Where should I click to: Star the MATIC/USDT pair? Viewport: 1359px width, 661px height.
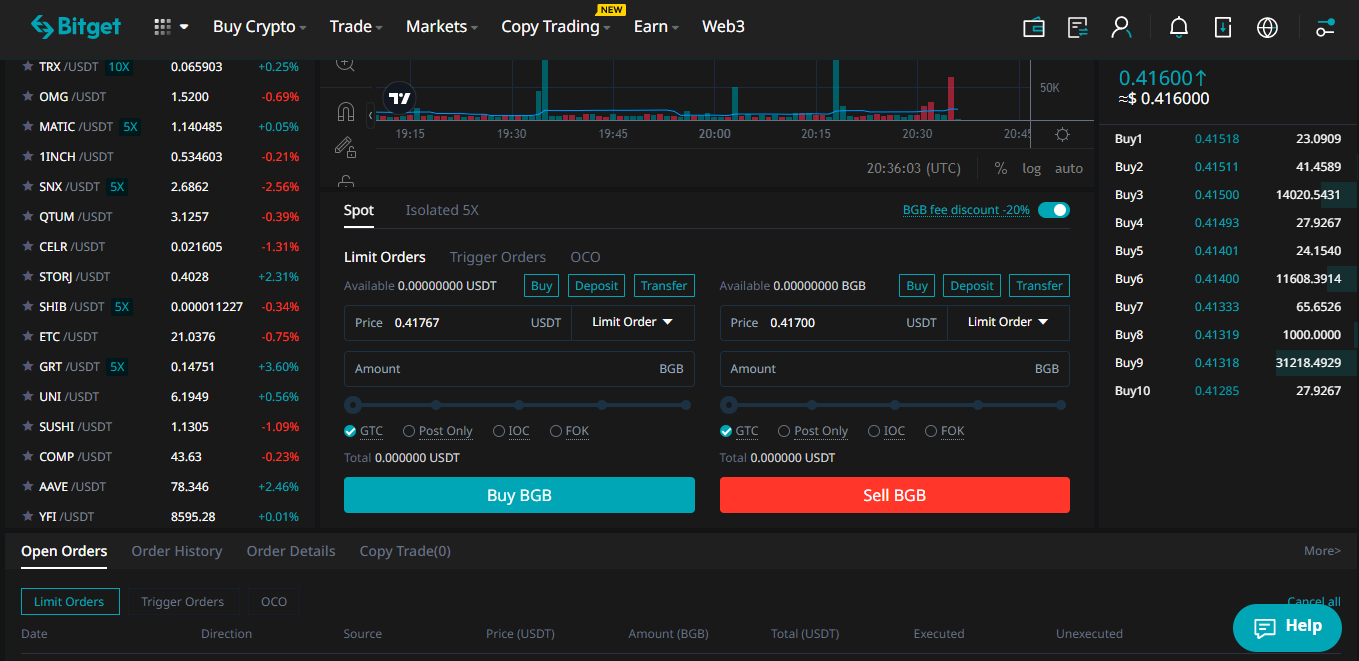(x=28, y=127)
